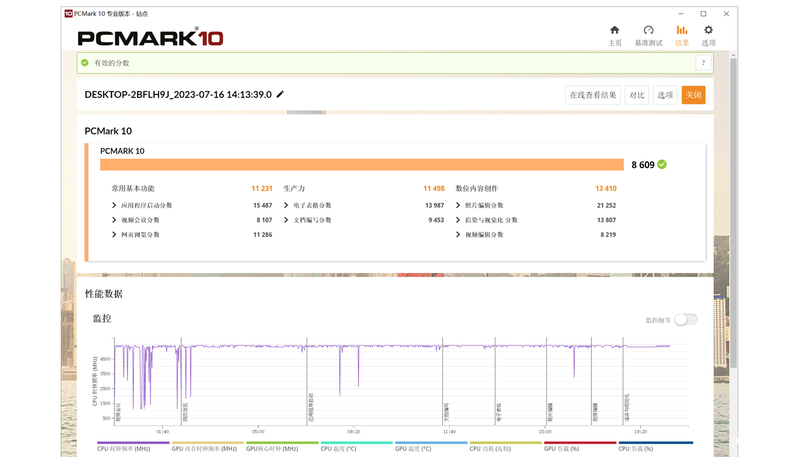Open the 基准测试 benchmark gauge icon

pyautogui.click(x=648, y=30)
